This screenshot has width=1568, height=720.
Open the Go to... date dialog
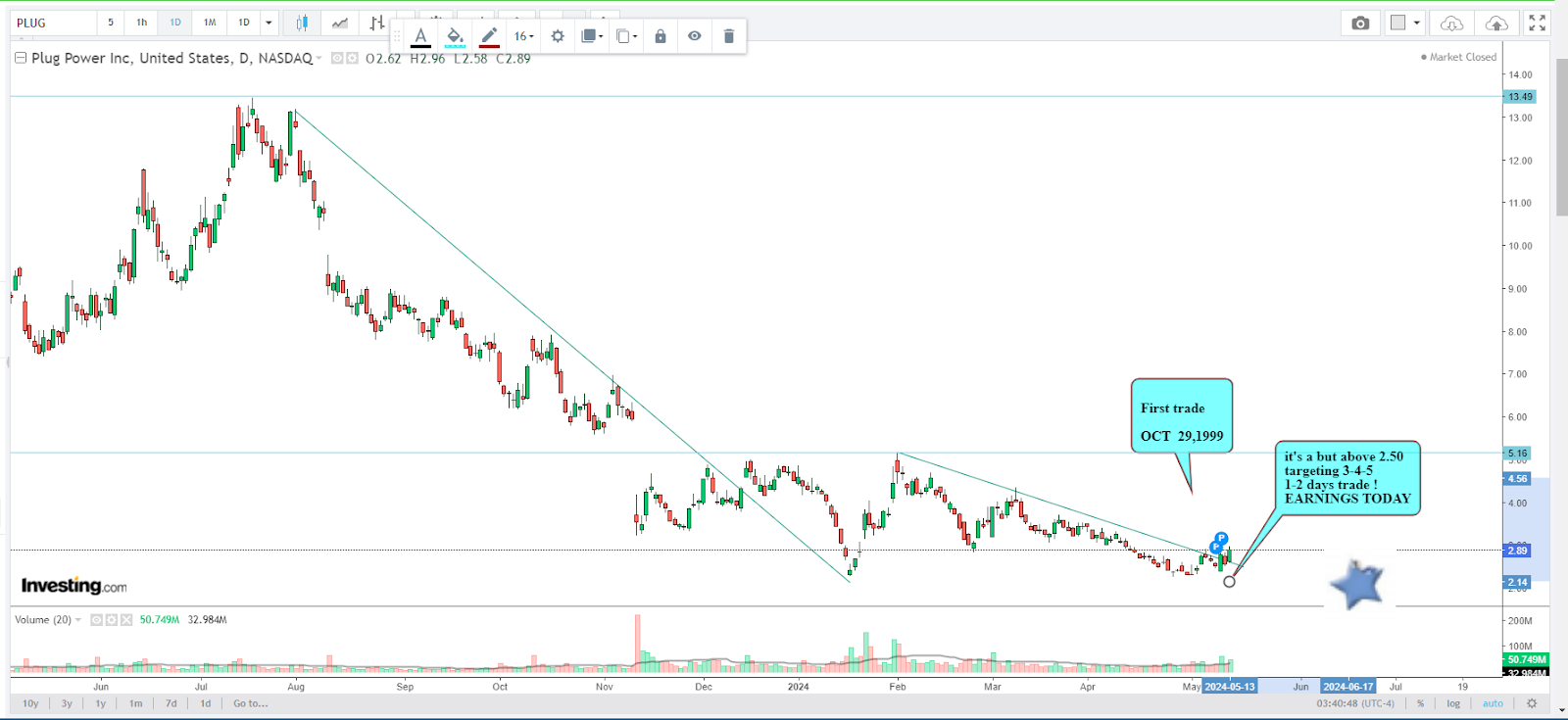pos(251,703)
